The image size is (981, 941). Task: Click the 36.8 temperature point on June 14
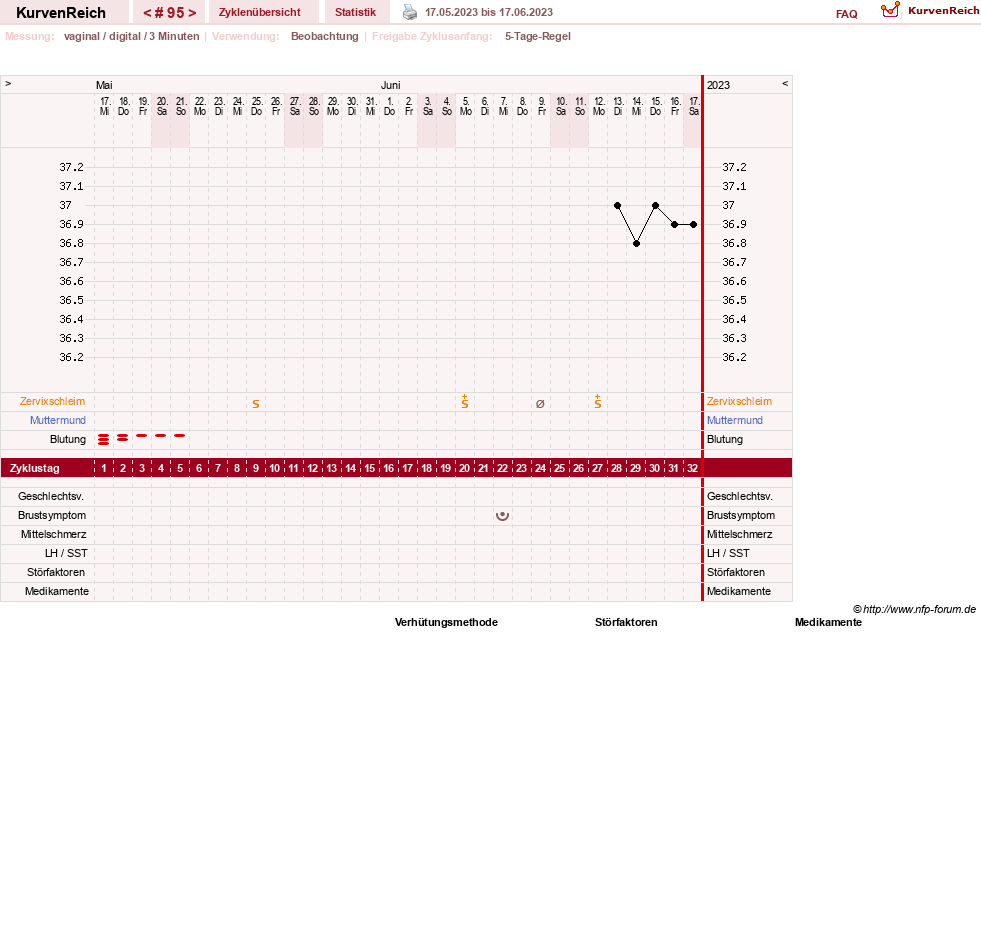(x=636, y=243)
